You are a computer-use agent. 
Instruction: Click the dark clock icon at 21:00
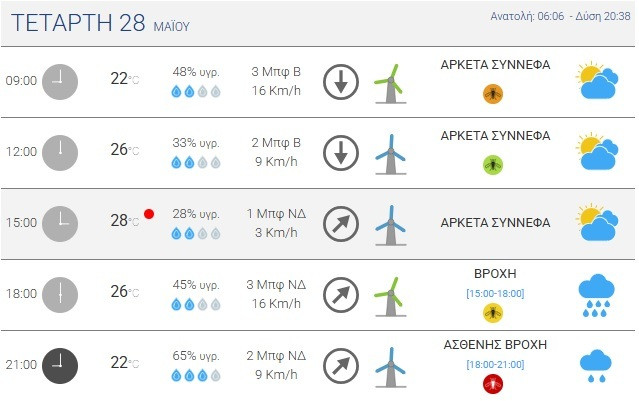[x=60, y=365]
